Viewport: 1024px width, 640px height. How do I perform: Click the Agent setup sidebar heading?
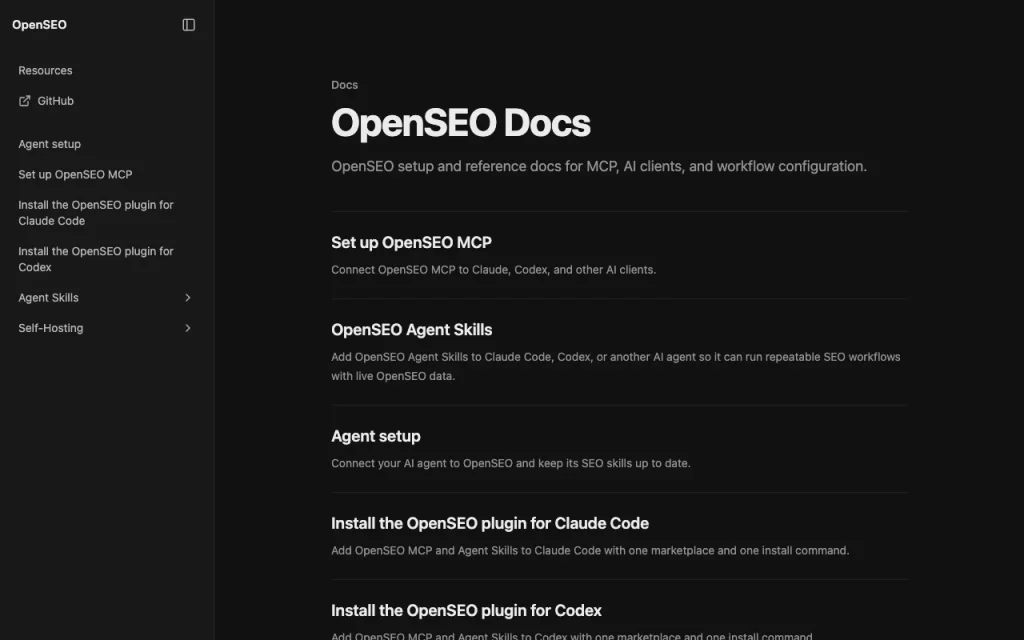coord(50,144)
